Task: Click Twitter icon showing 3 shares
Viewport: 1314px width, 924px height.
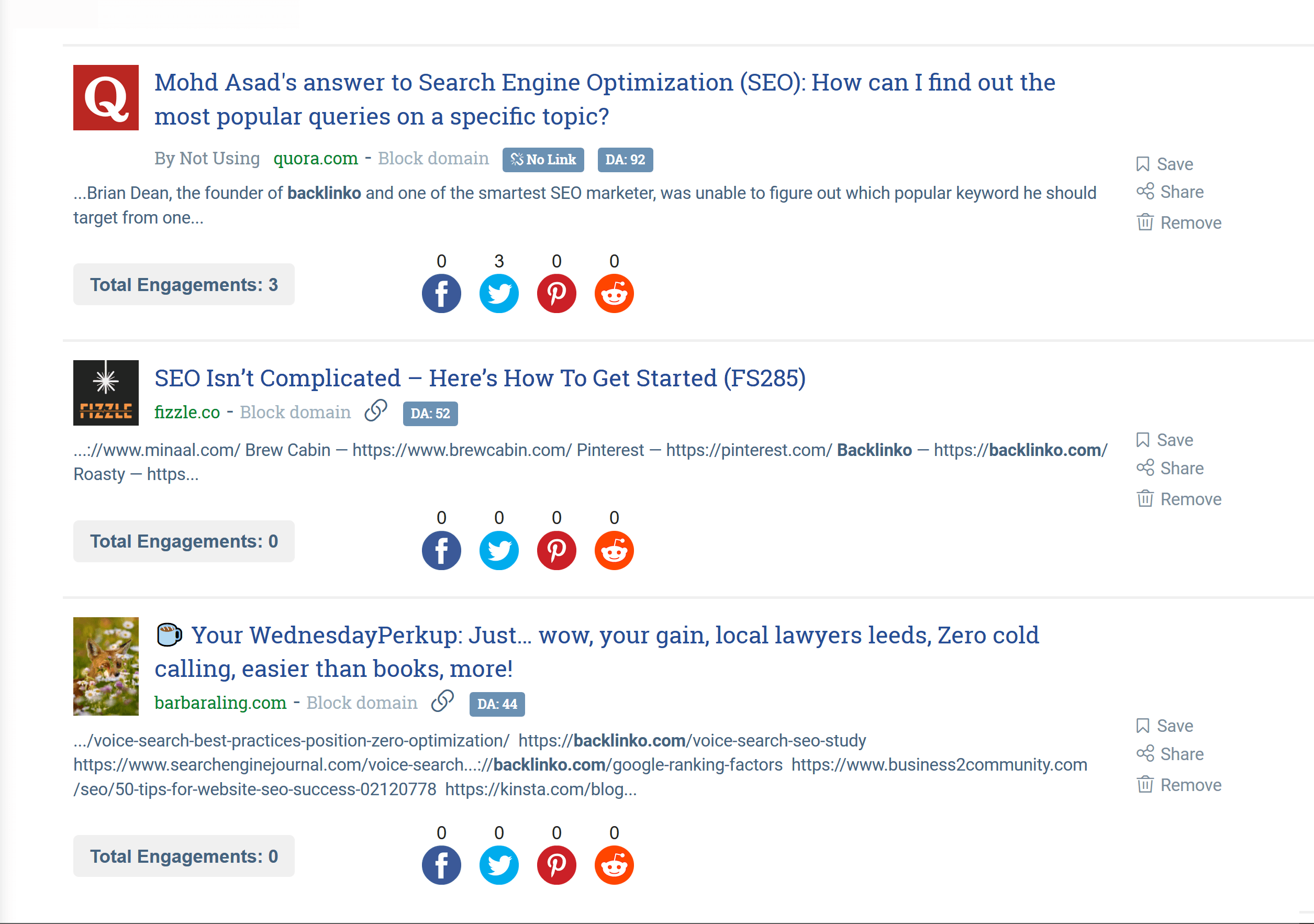Action: coord(499,294)
